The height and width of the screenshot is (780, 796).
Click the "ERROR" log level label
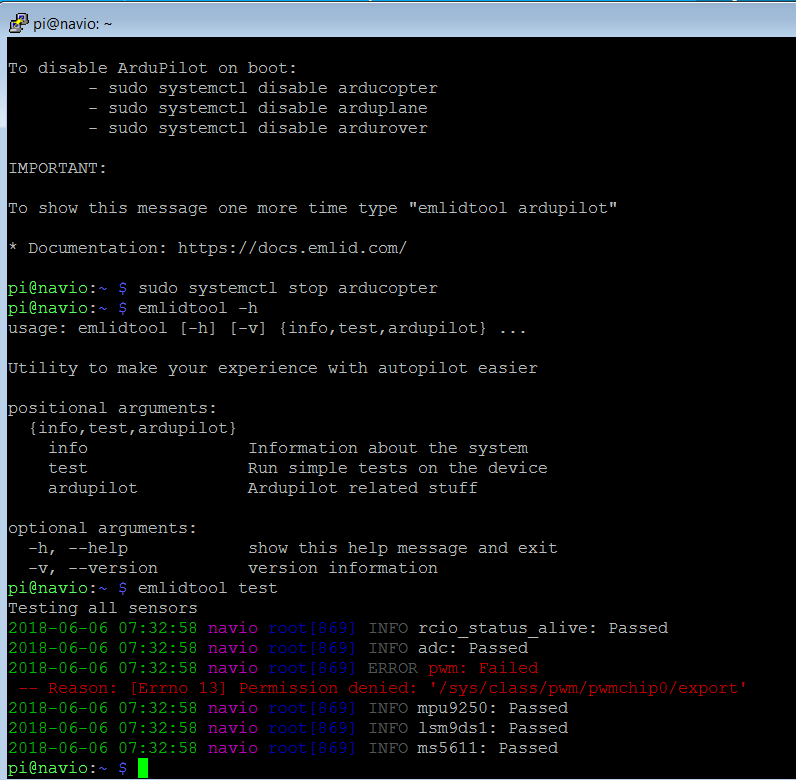pos(392,668)
